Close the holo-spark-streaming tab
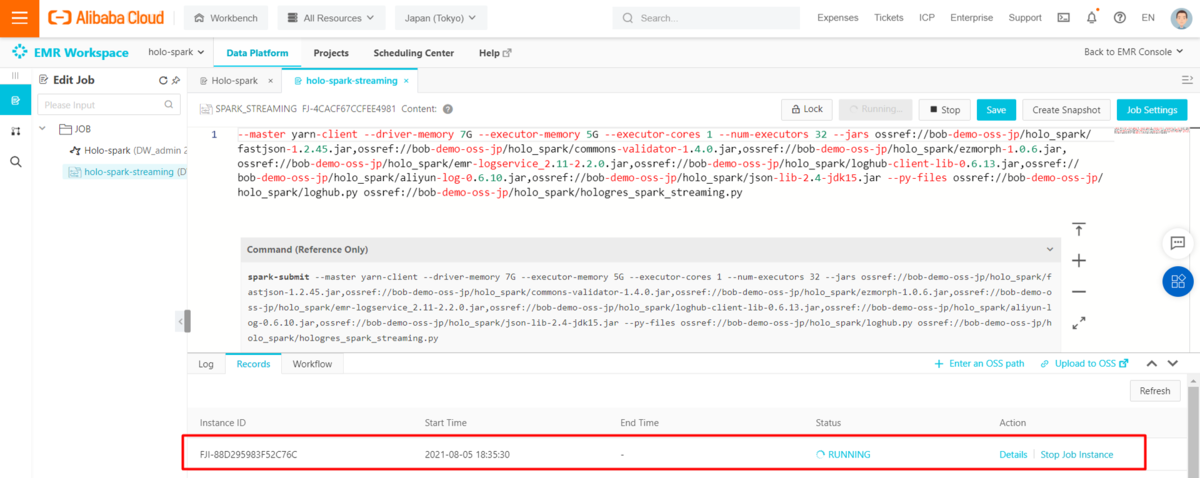Screen dimensions: 1200x478 tap(406, 80)
